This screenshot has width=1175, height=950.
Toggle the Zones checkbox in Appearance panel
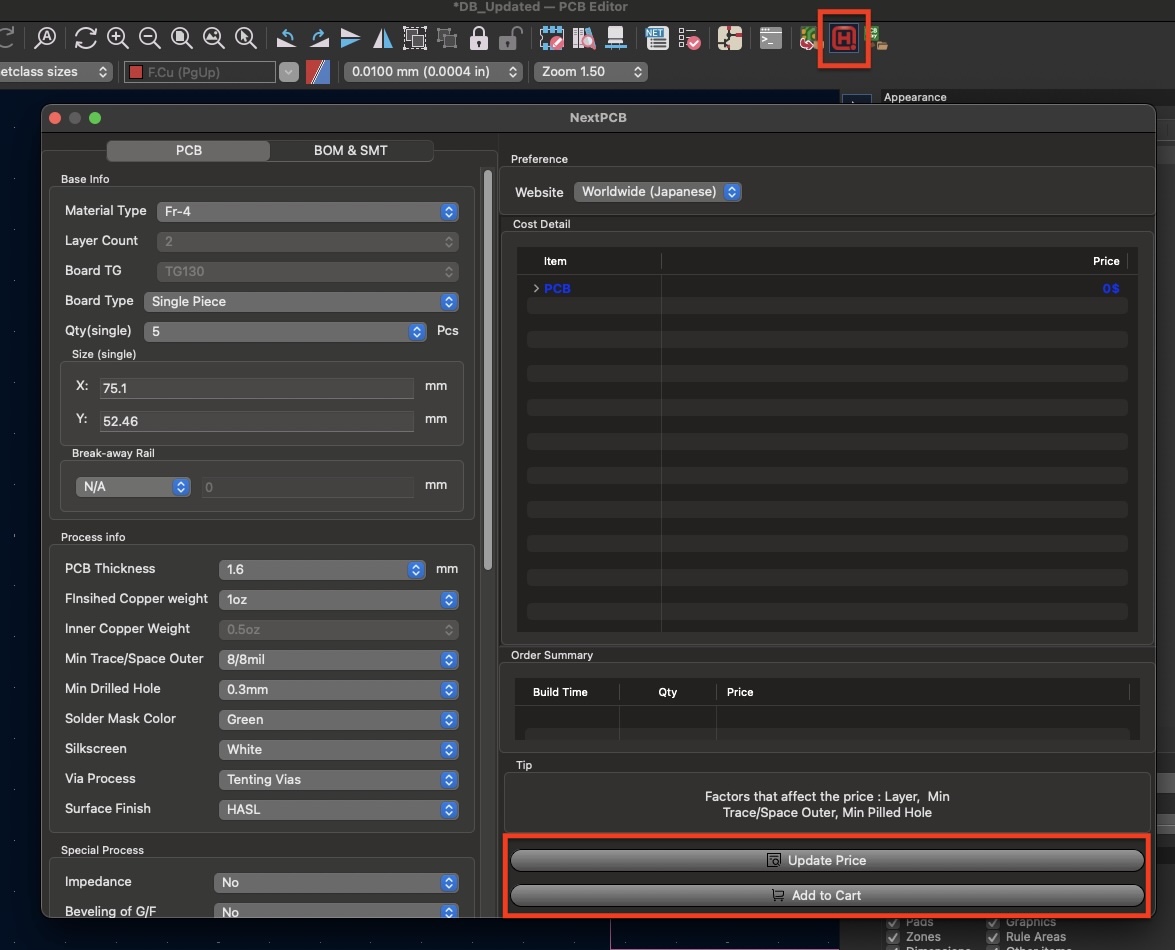(x=892, y=937)
